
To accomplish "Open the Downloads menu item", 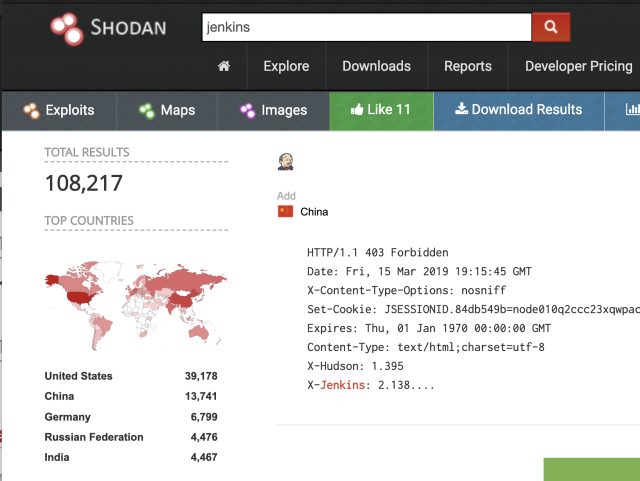I will pyautogui.click(x=376, y=66).
